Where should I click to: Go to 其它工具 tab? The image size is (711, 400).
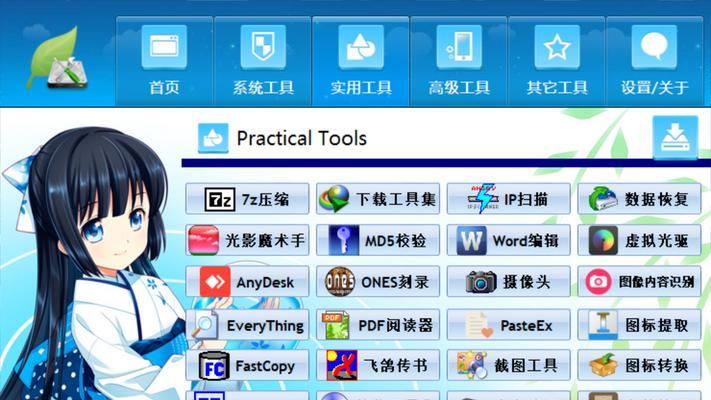click(557, 61)
